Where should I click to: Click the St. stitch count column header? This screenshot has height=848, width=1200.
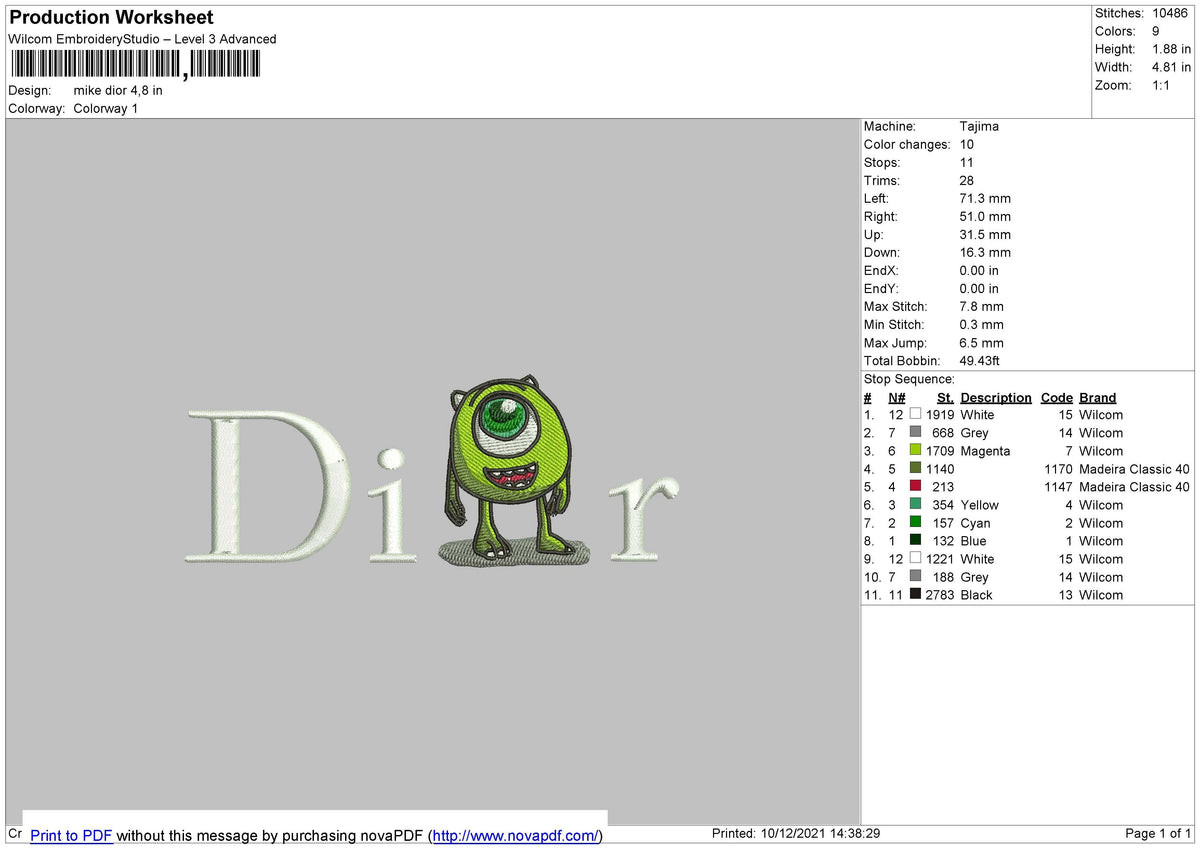(945, 397)
